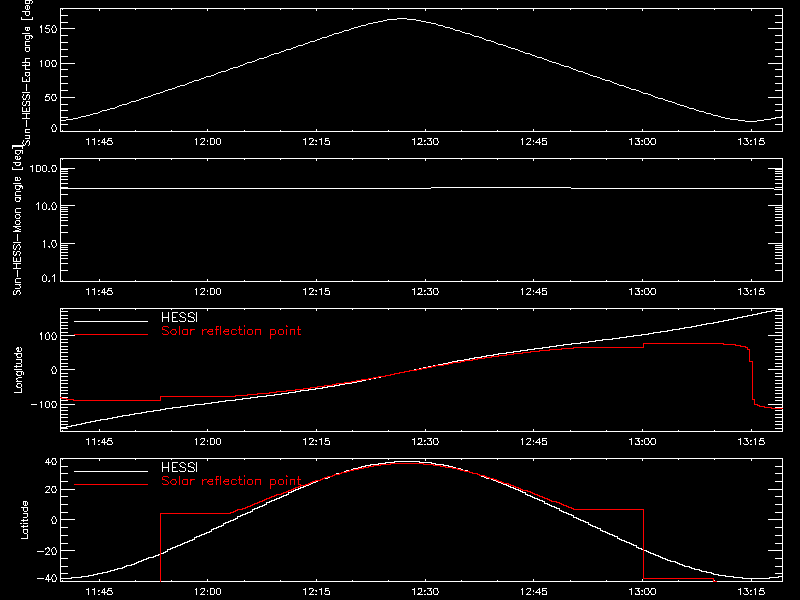Click 12:15 time label of Moon angle plot
The image size is (800, 600).
pos(316,292)
